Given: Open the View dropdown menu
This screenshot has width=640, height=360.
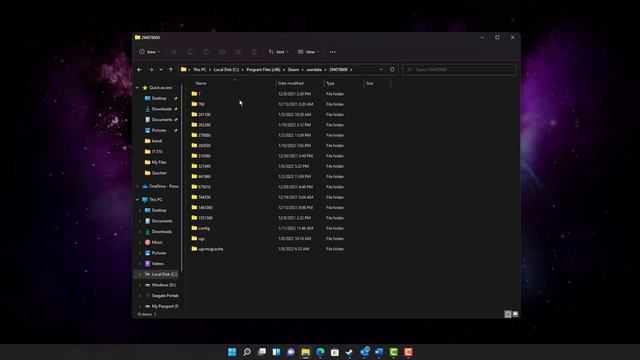Looking at the screenshot, I should click(x=309, y=52).
